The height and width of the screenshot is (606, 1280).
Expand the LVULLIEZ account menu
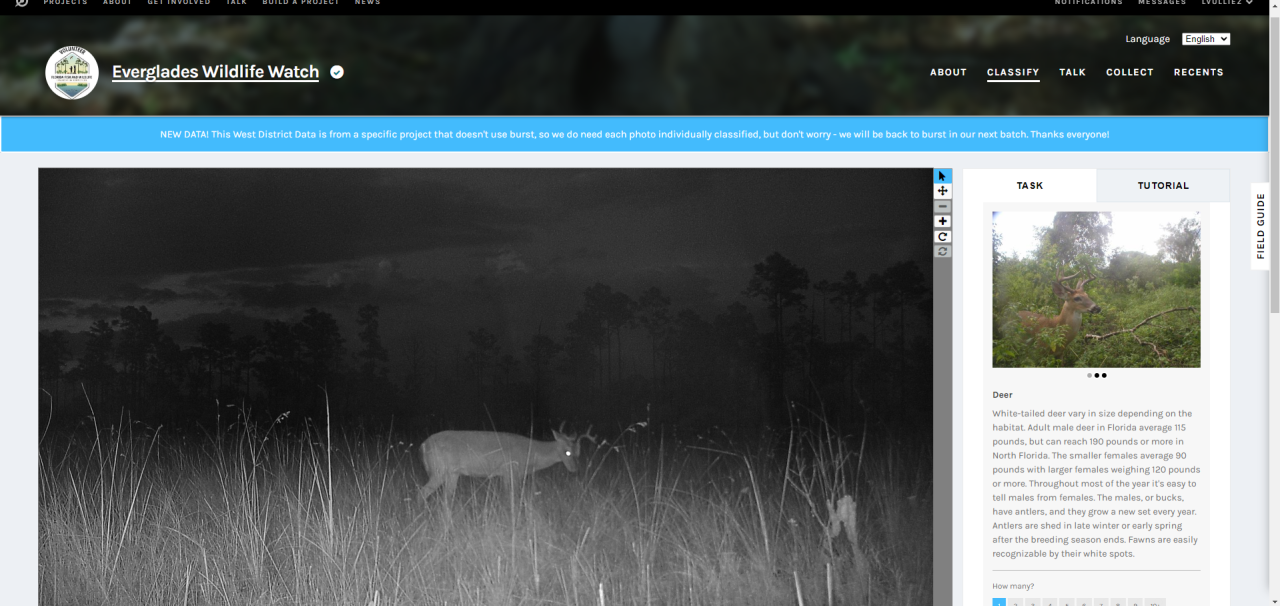1227,3
